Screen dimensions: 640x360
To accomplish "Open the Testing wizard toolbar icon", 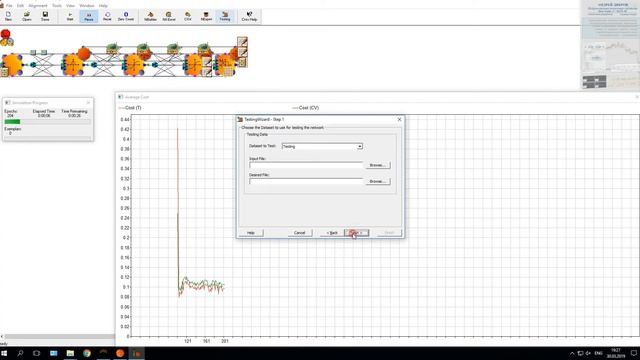I will click(225, 16).
